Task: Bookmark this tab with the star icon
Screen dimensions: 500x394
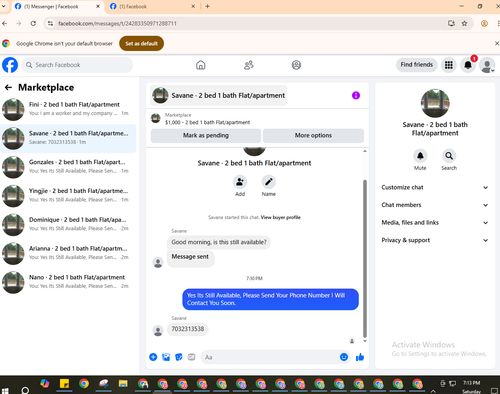Action: point(464,23)
